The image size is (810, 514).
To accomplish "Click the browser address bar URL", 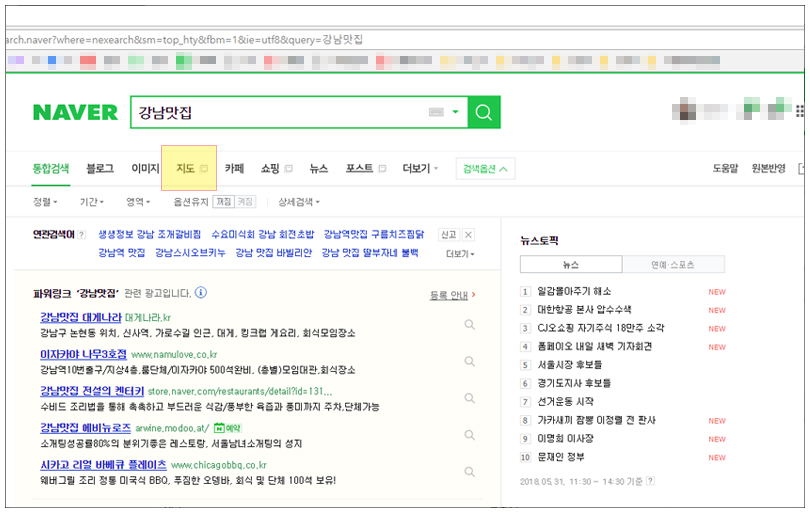I will (184, 40).
